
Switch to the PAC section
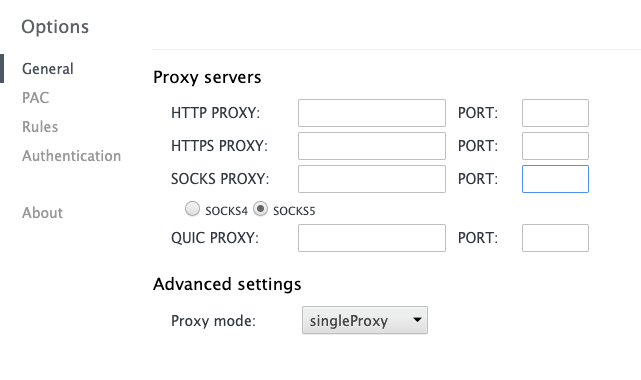(x=36, y=98)
